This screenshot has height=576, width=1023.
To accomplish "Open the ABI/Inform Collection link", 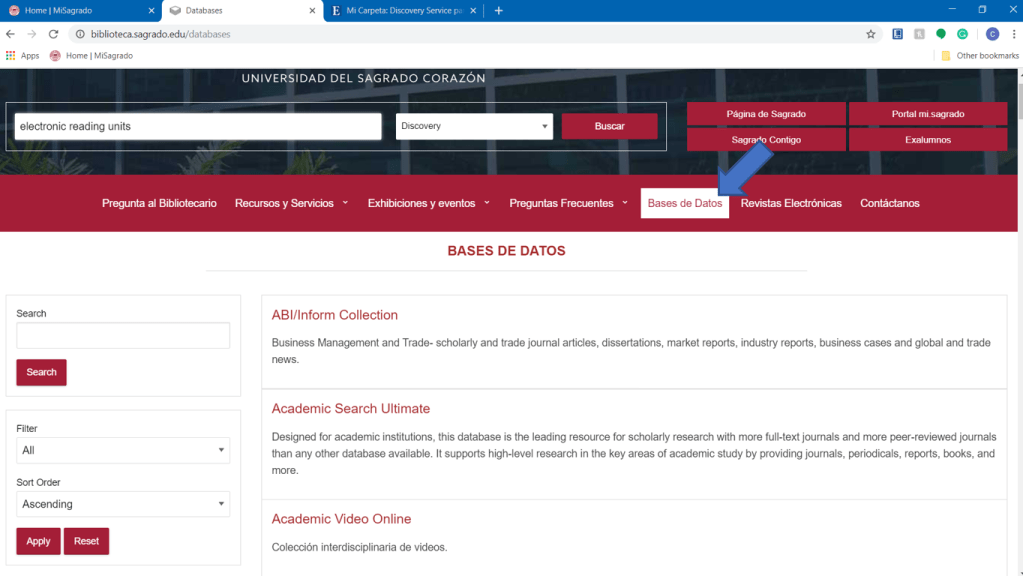I will [x=335, y=315].
